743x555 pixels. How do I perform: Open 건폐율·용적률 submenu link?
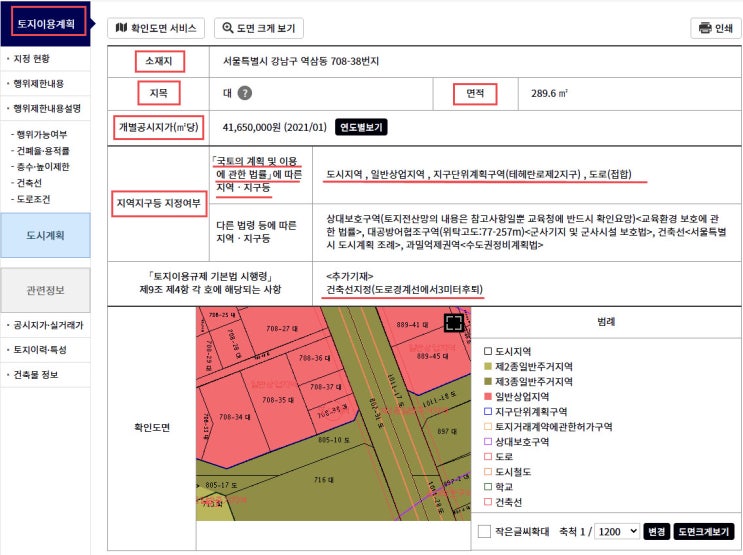click(41, 151)
